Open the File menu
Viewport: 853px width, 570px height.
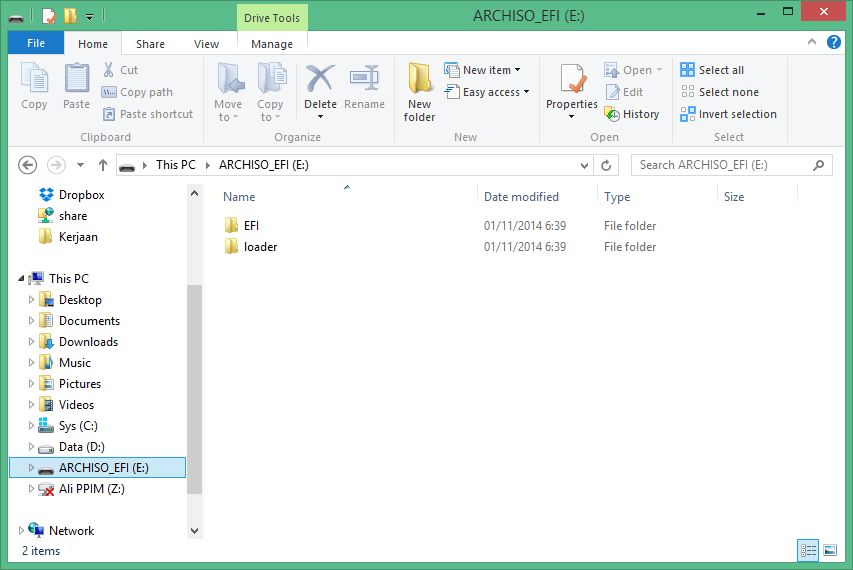coord(36,44)
